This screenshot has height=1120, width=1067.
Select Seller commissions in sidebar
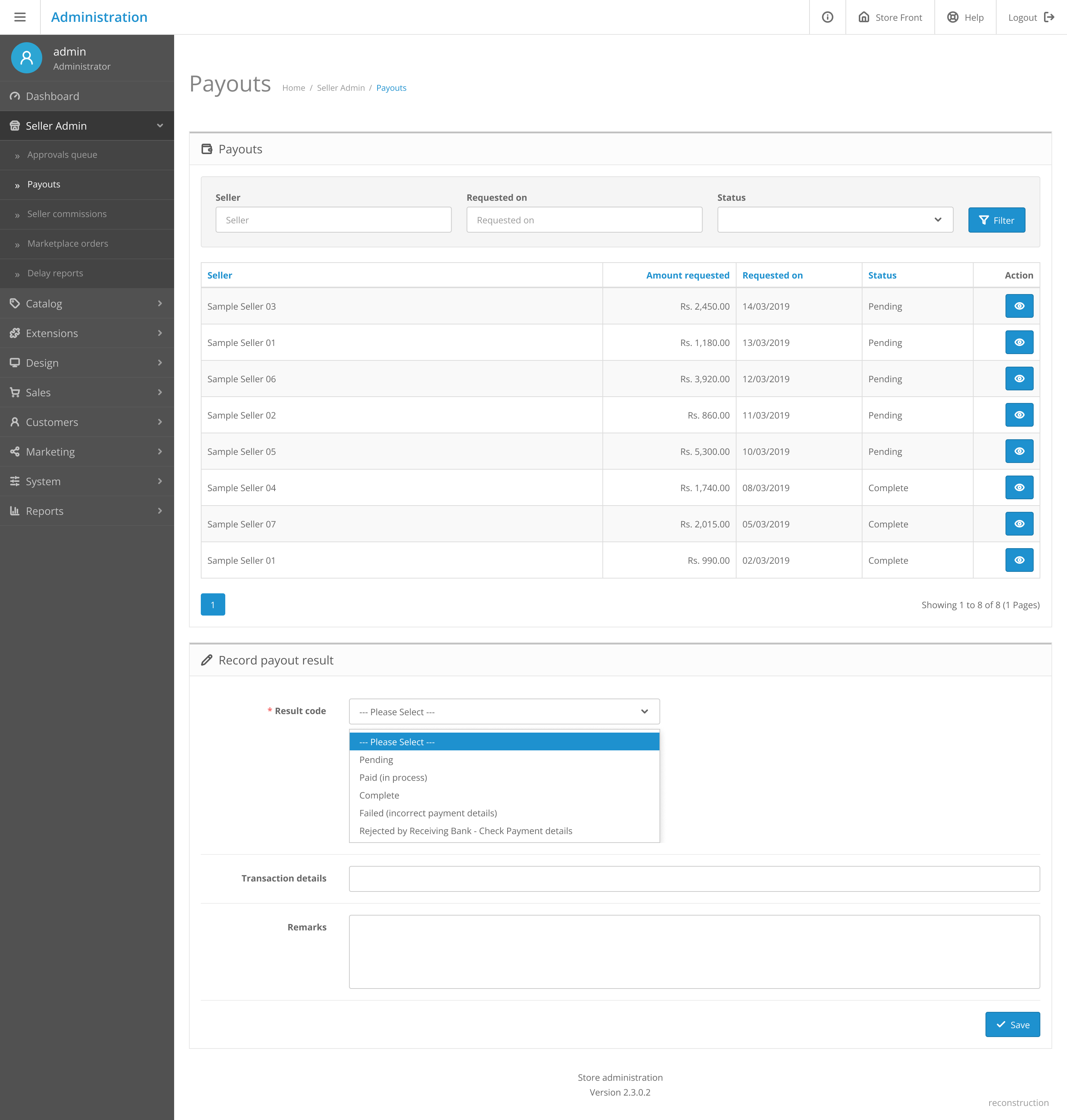(x=87, y=214)
